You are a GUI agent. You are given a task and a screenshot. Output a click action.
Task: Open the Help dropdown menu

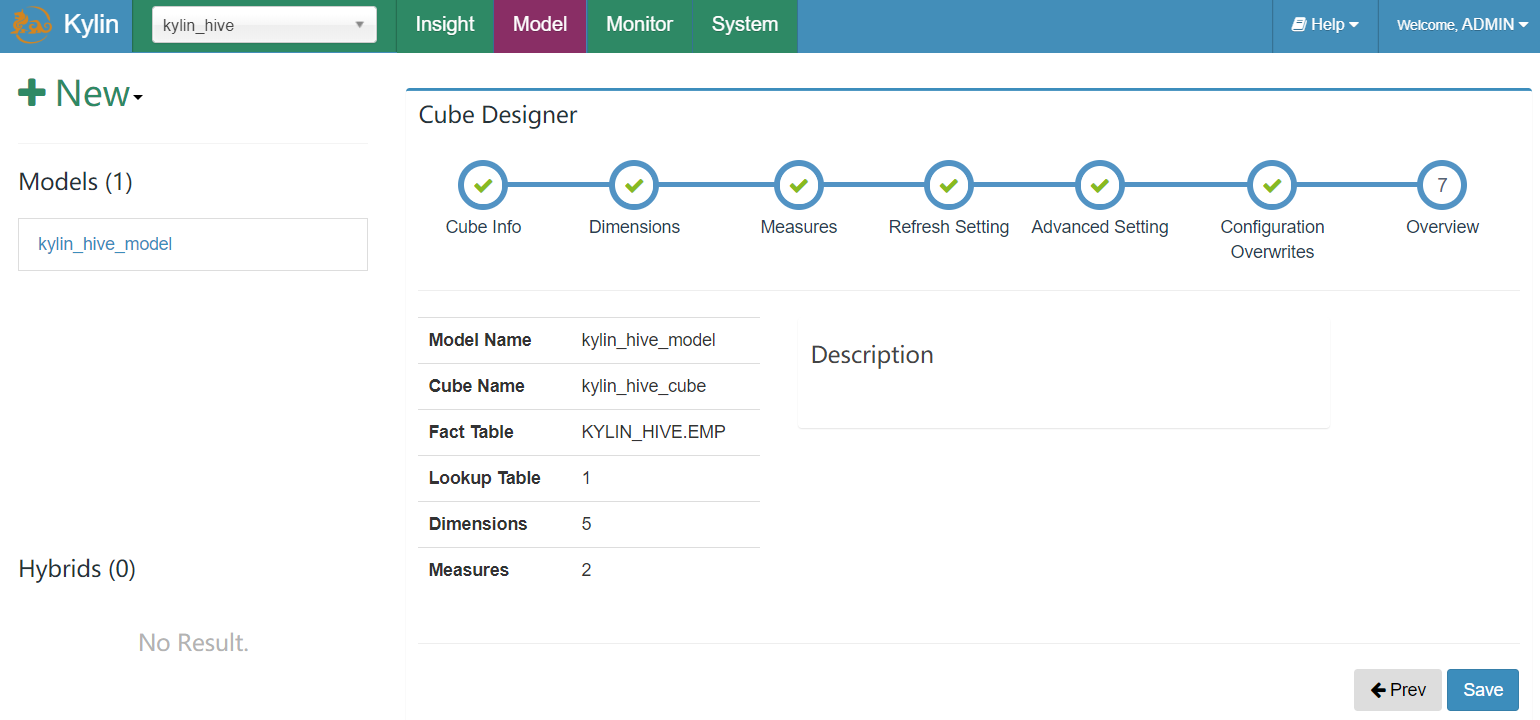point(1325,25)
